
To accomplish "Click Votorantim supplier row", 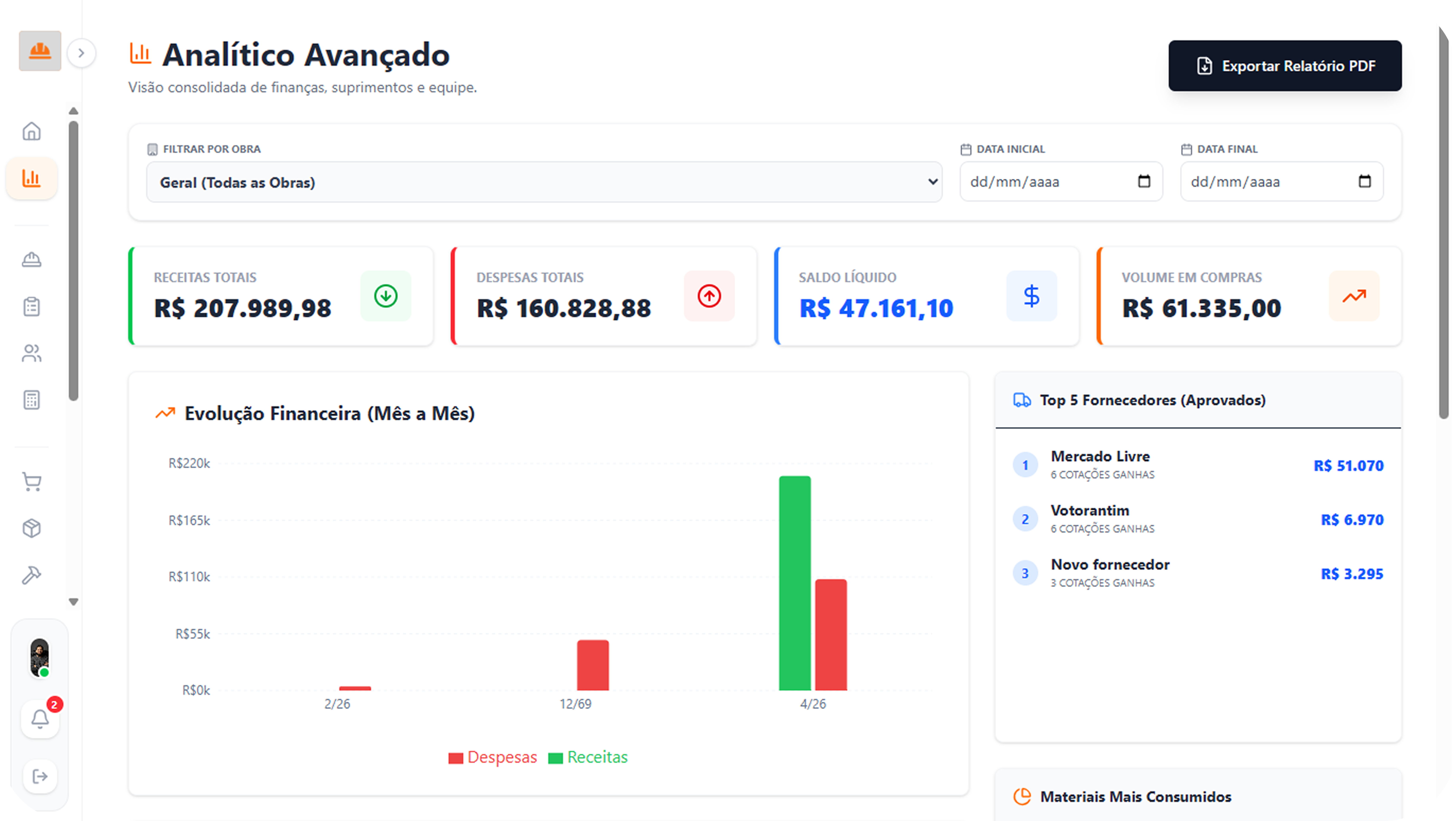I will point(1198,519).
